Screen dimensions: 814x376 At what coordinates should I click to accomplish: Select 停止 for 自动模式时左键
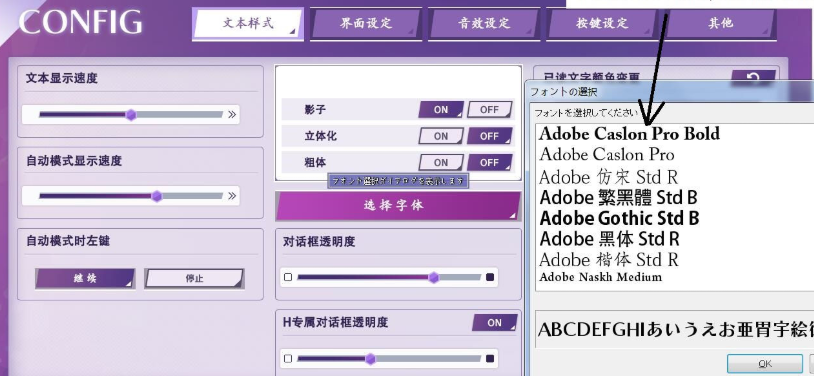pyautogui.click(x=194, y=278)
